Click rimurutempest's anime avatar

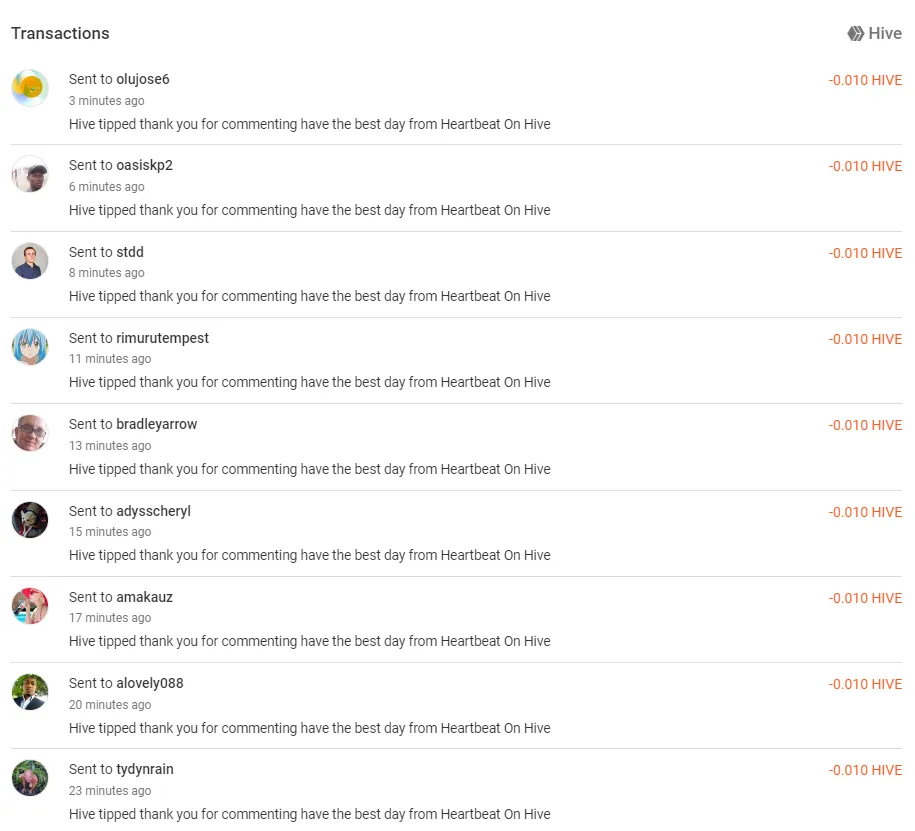30,347
